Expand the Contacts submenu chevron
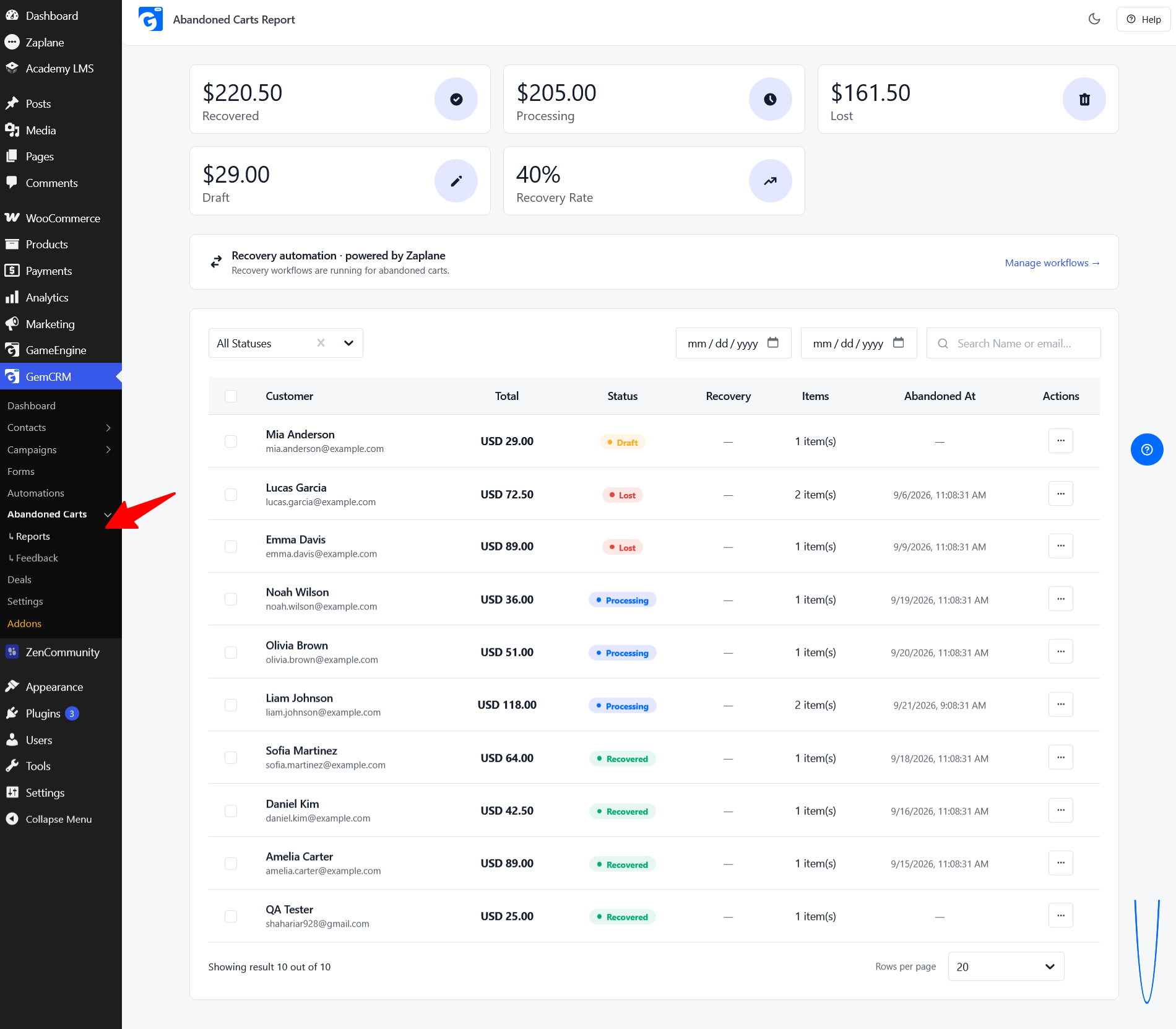Viewport: 1176px width, 1029px height. 108,428
